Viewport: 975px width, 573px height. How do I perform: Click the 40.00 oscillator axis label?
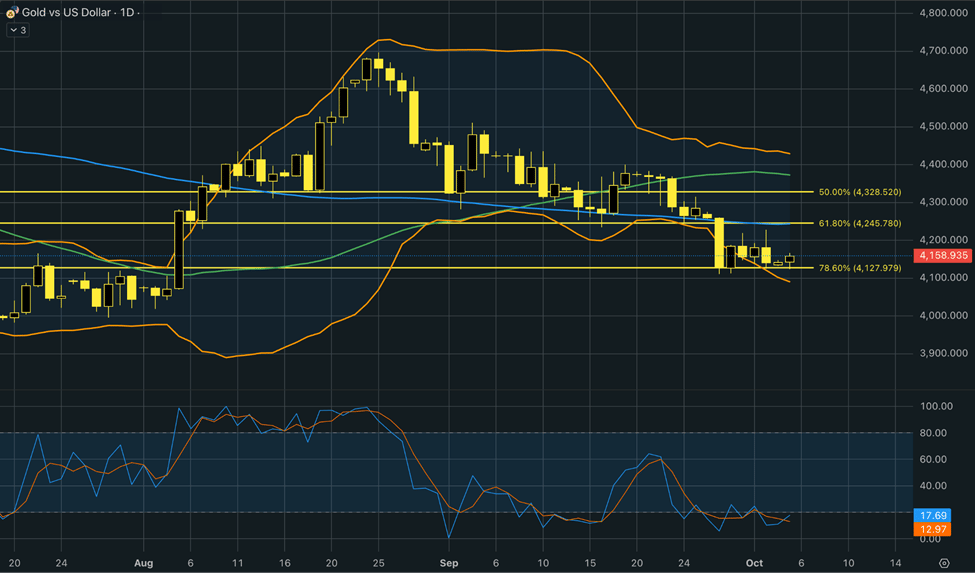click(933, 486)
